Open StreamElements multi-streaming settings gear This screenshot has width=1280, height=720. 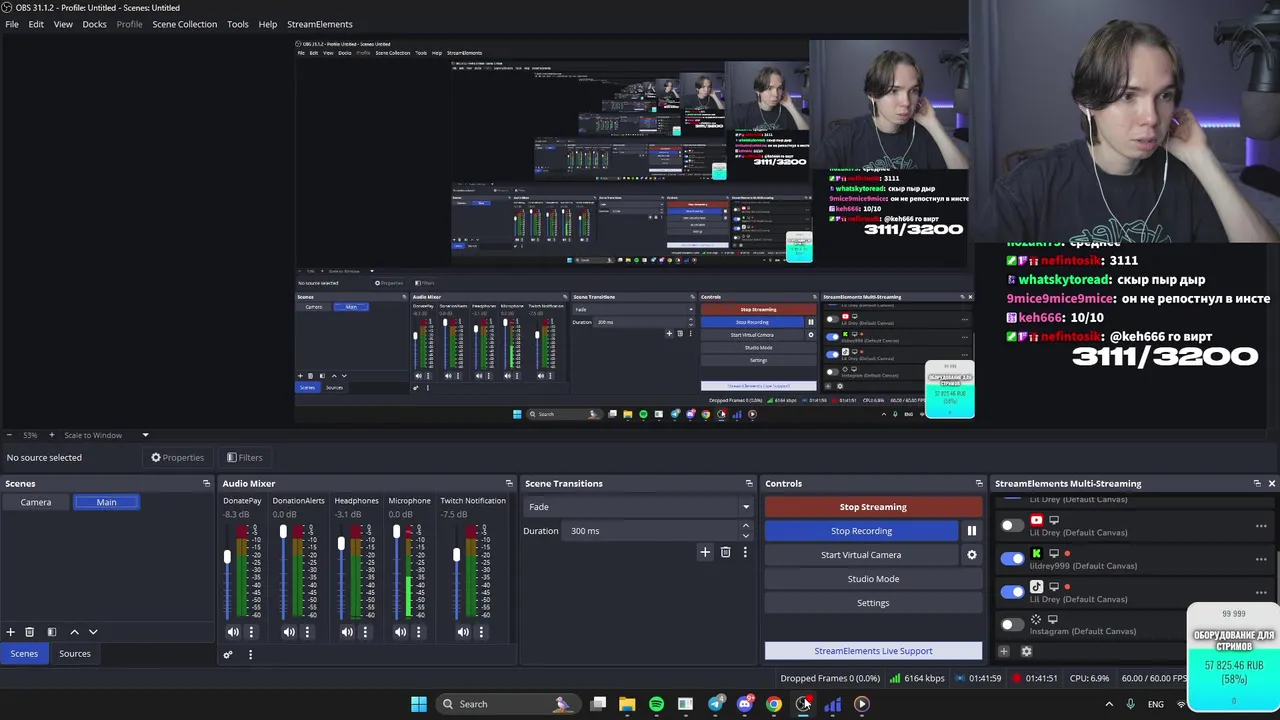[1026, 651]
